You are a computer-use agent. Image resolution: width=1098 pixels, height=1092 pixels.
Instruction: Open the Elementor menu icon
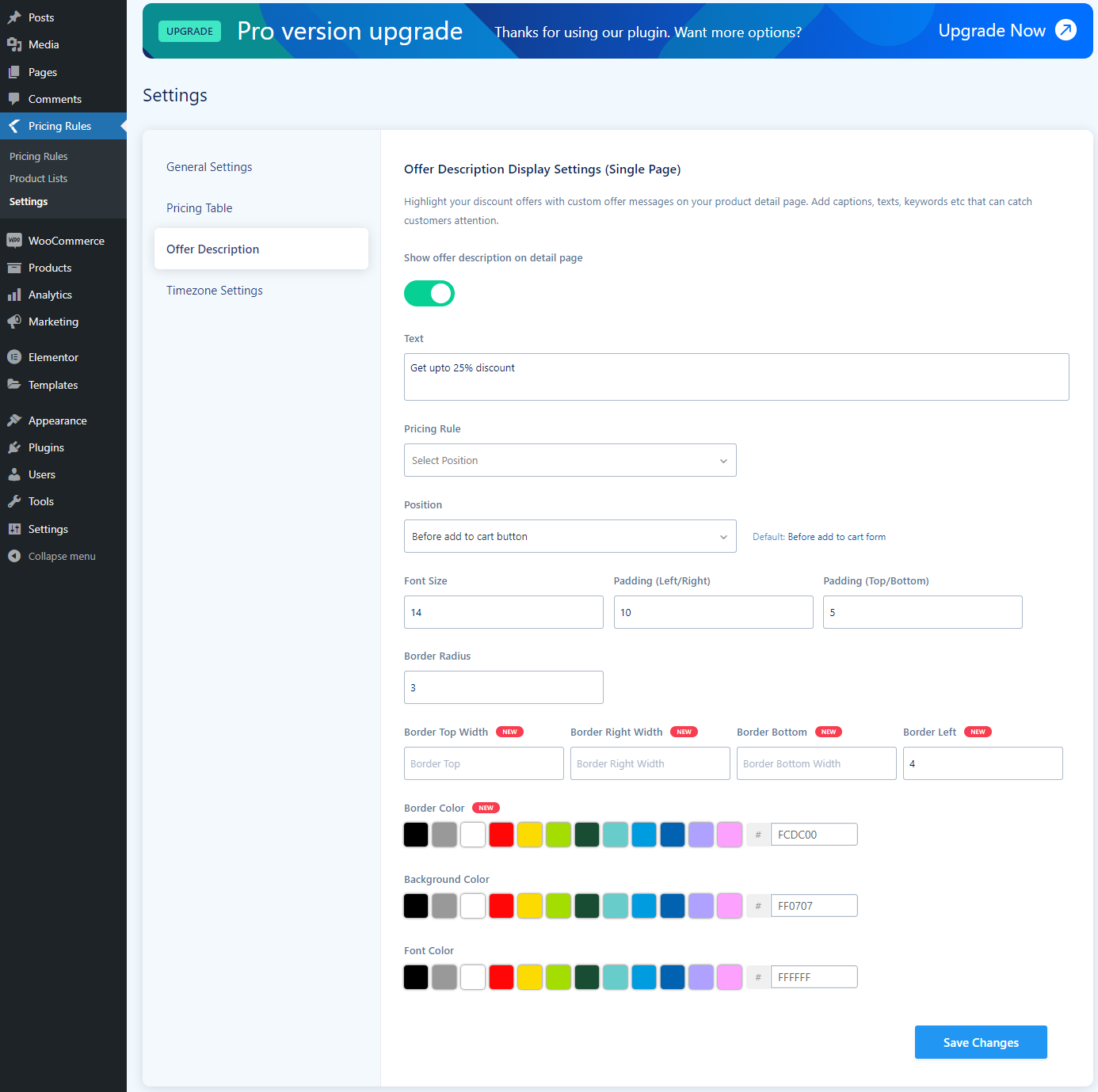click(14, 357)
